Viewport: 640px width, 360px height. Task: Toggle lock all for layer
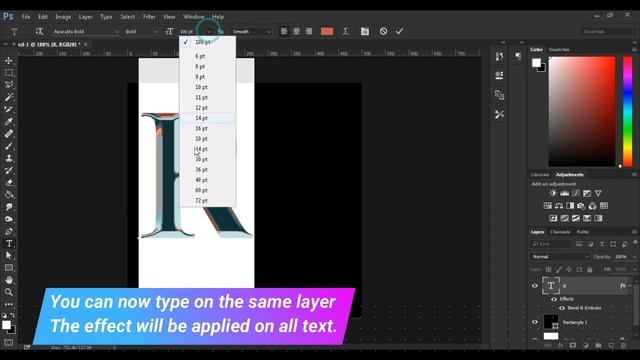(x=589, y=269)
